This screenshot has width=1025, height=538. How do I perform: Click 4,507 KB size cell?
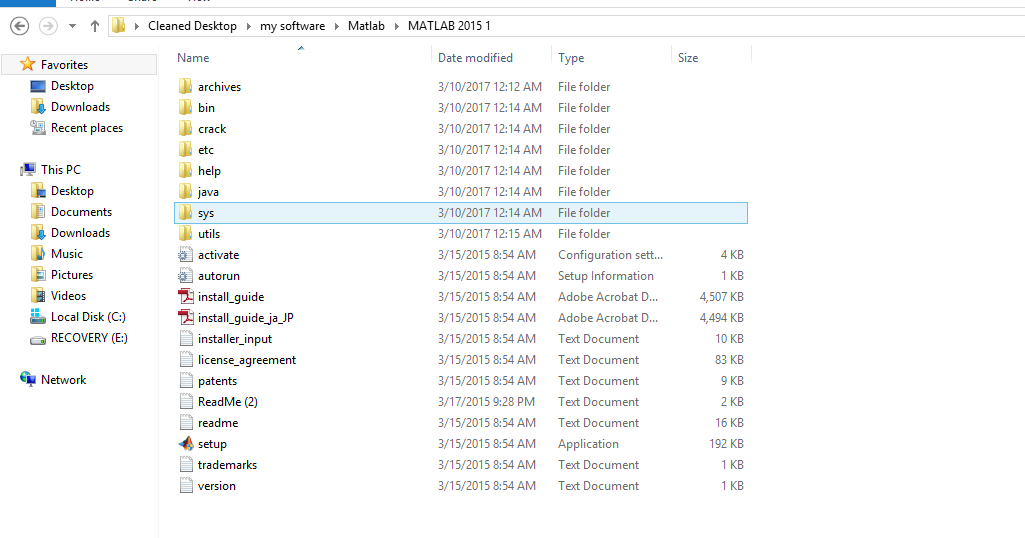[722, 297]
